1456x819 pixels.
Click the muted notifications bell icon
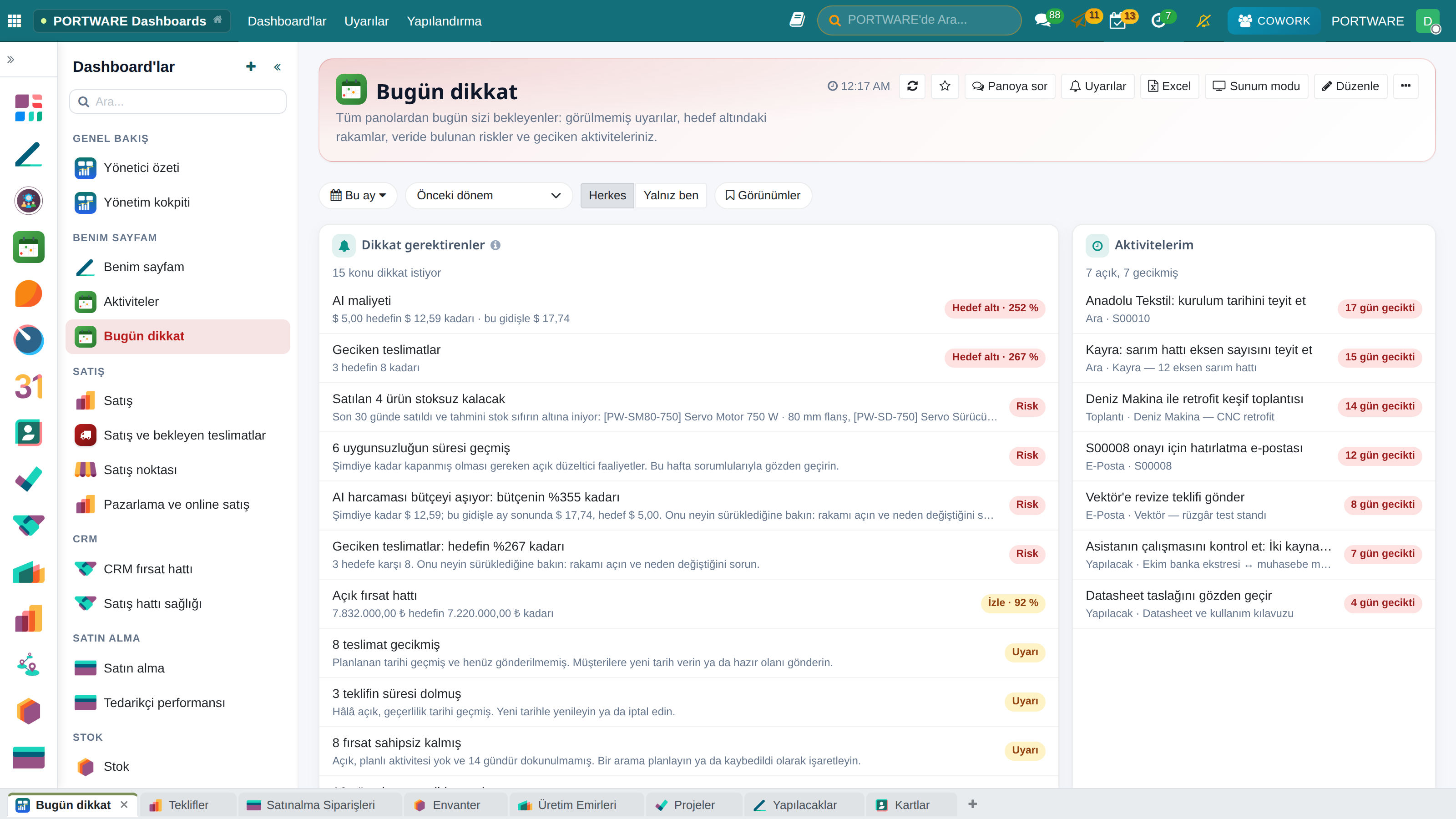(1203, 21)
